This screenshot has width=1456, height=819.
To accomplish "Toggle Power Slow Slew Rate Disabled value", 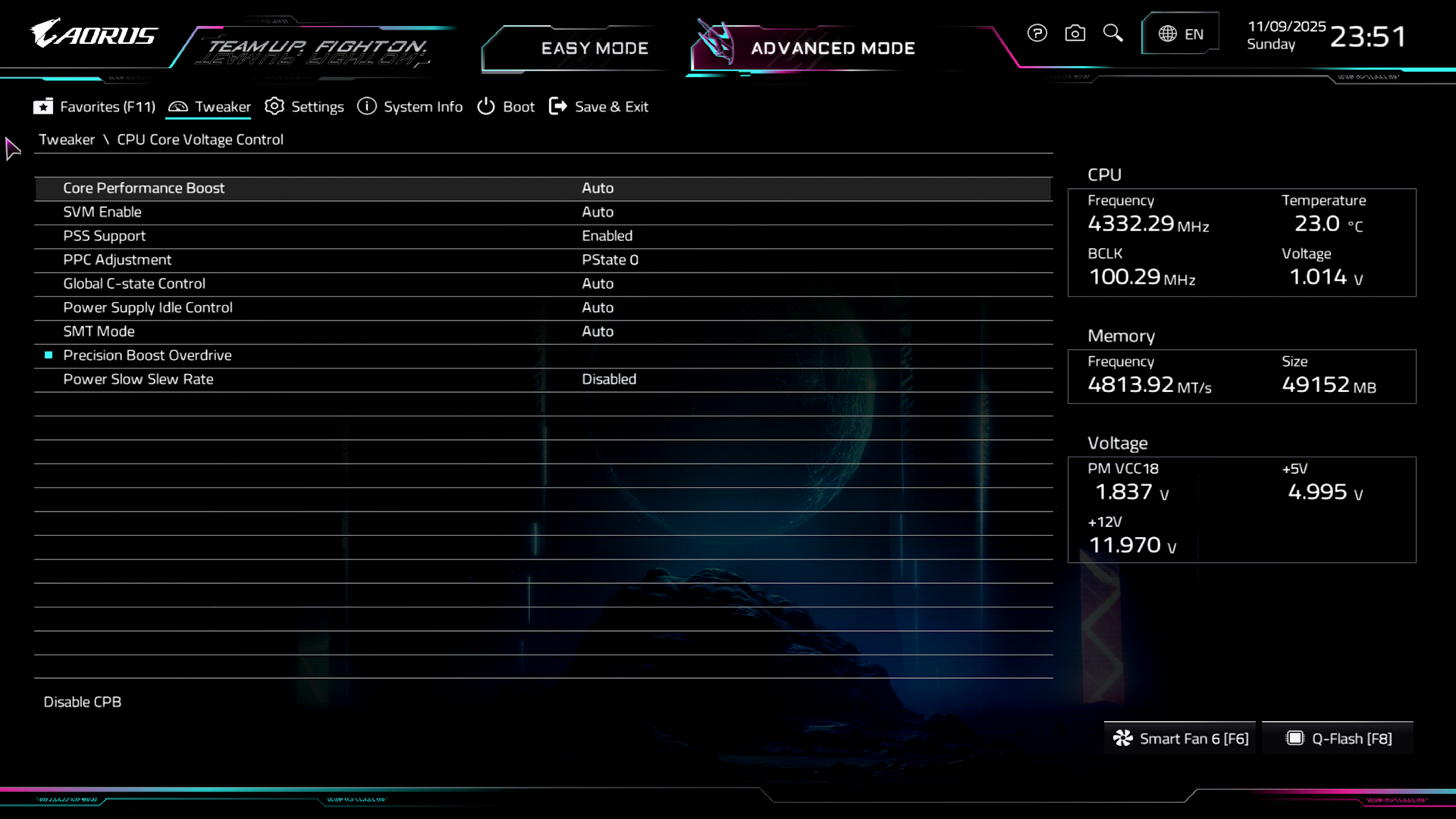I will pos(608,379).
